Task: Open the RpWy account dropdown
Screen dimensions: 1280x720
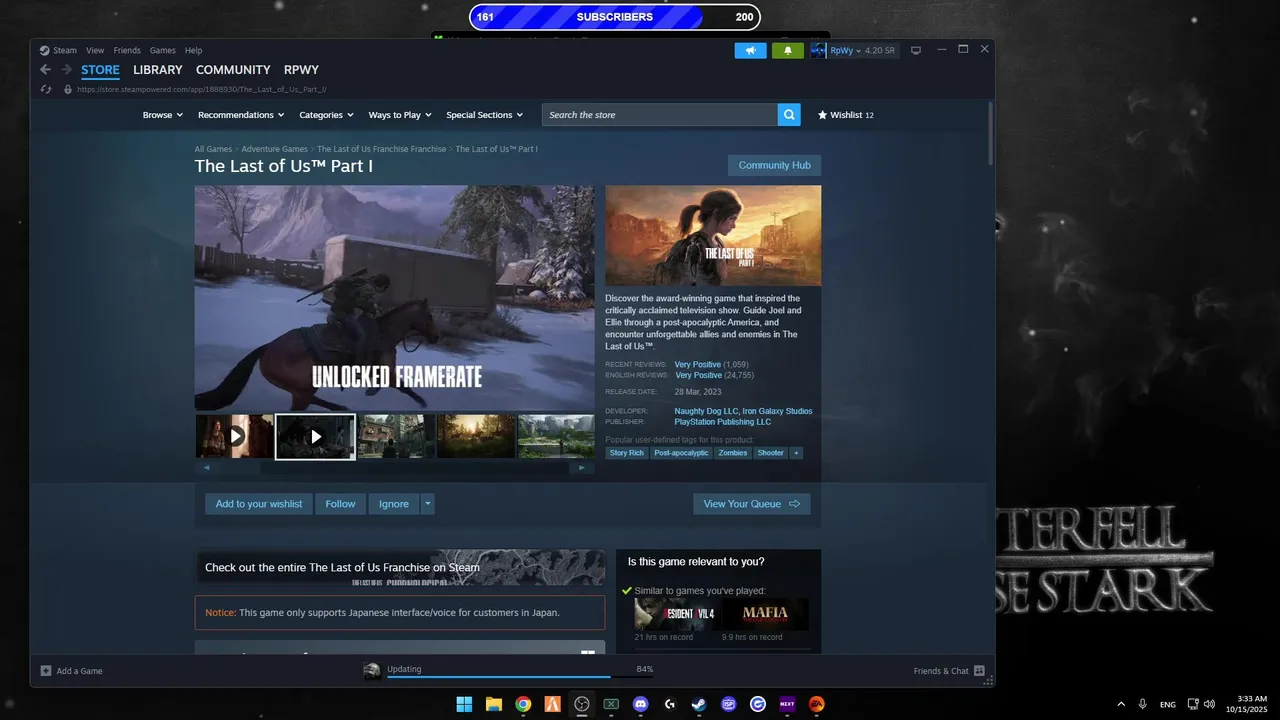Action: pyautogui.click(x=845, y=50)
